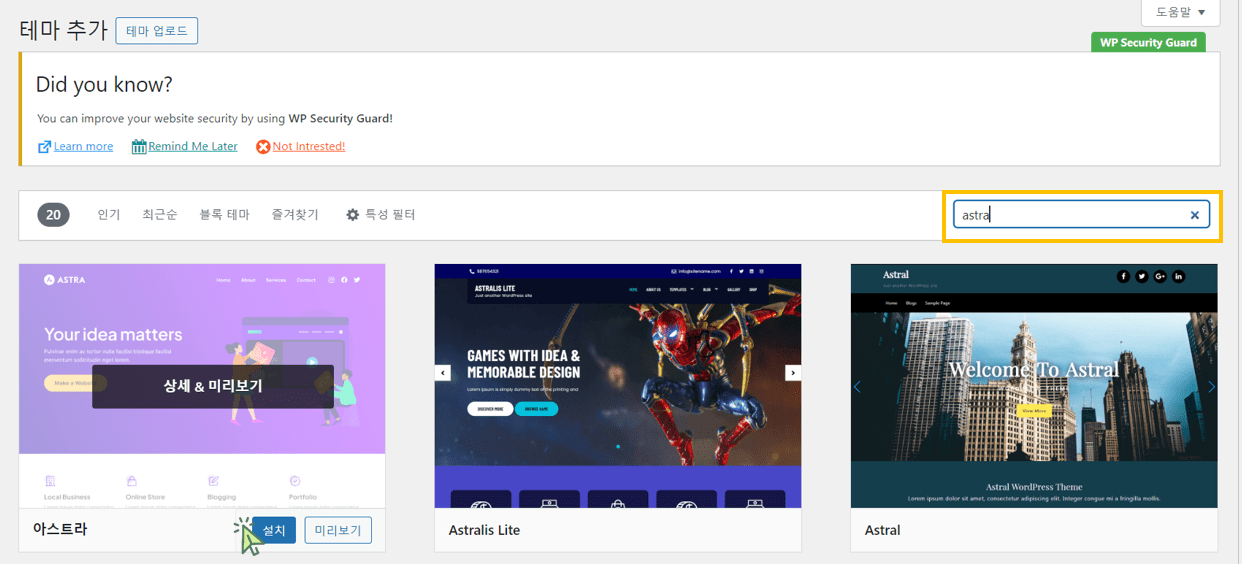
Task: Click the 테마 추가 page heading
Action: click(x=63, y=30)
